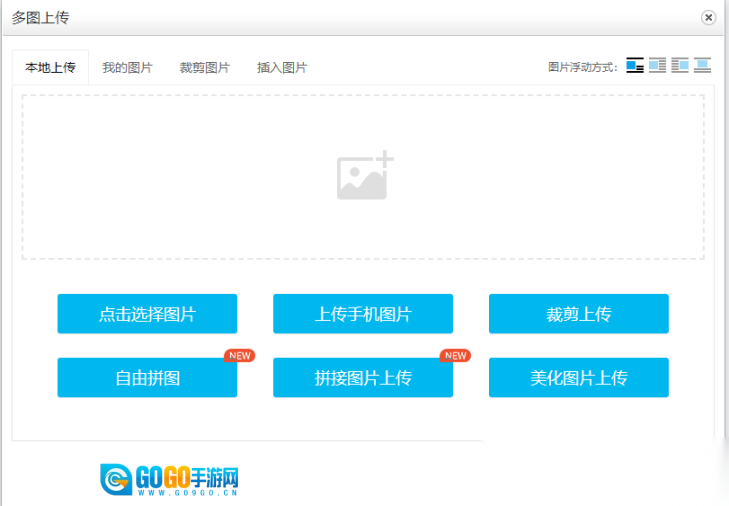Click the 图片浮动方式 label

583,68
